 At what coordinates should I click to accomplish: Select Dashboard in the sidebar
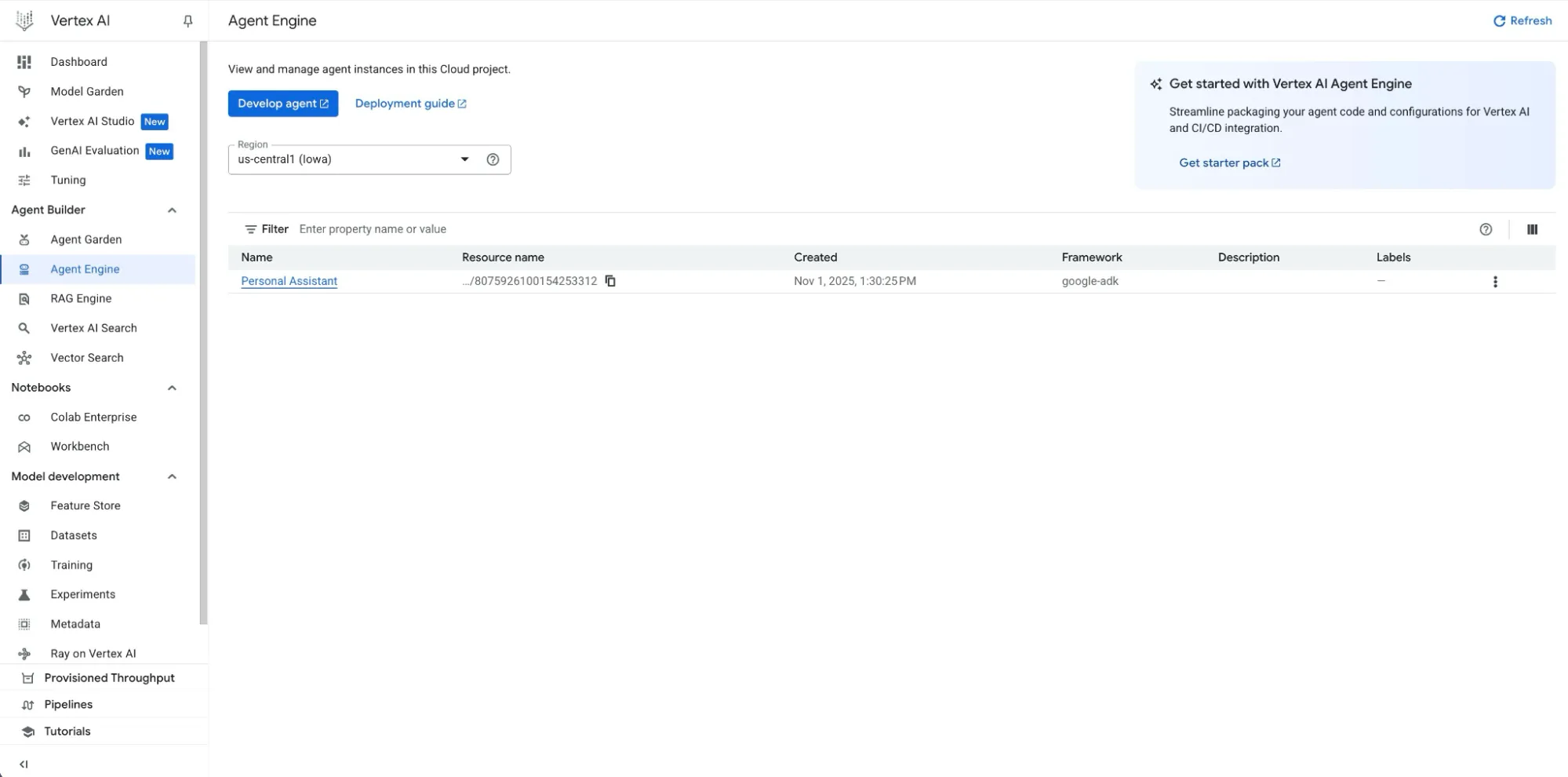pos(78,62)
